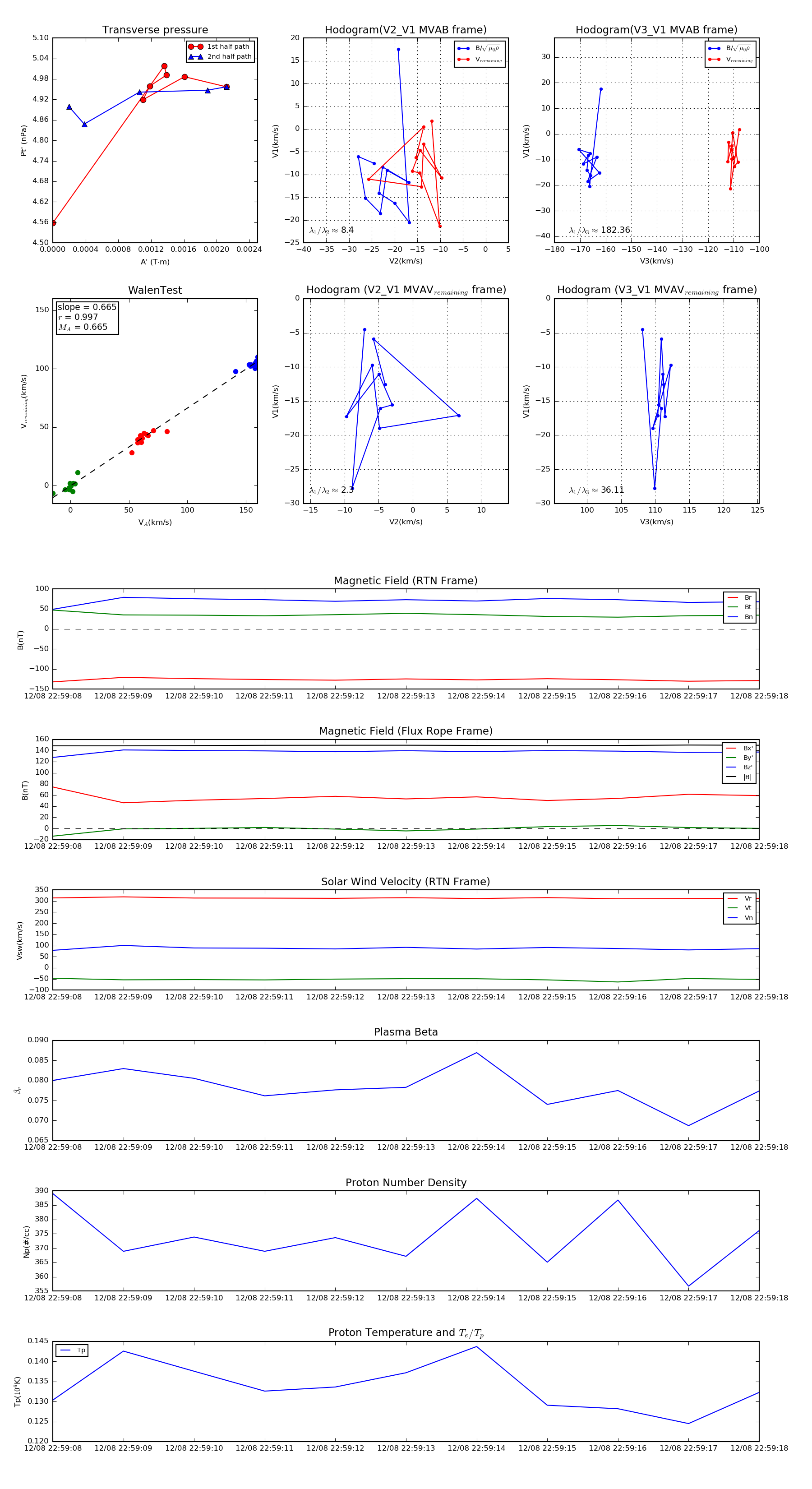Click the 'V_A(km/s)' Walen axis label
The width and height of the screenshot is (812, 1489).
pyautogui.click(x=155, y=523)
